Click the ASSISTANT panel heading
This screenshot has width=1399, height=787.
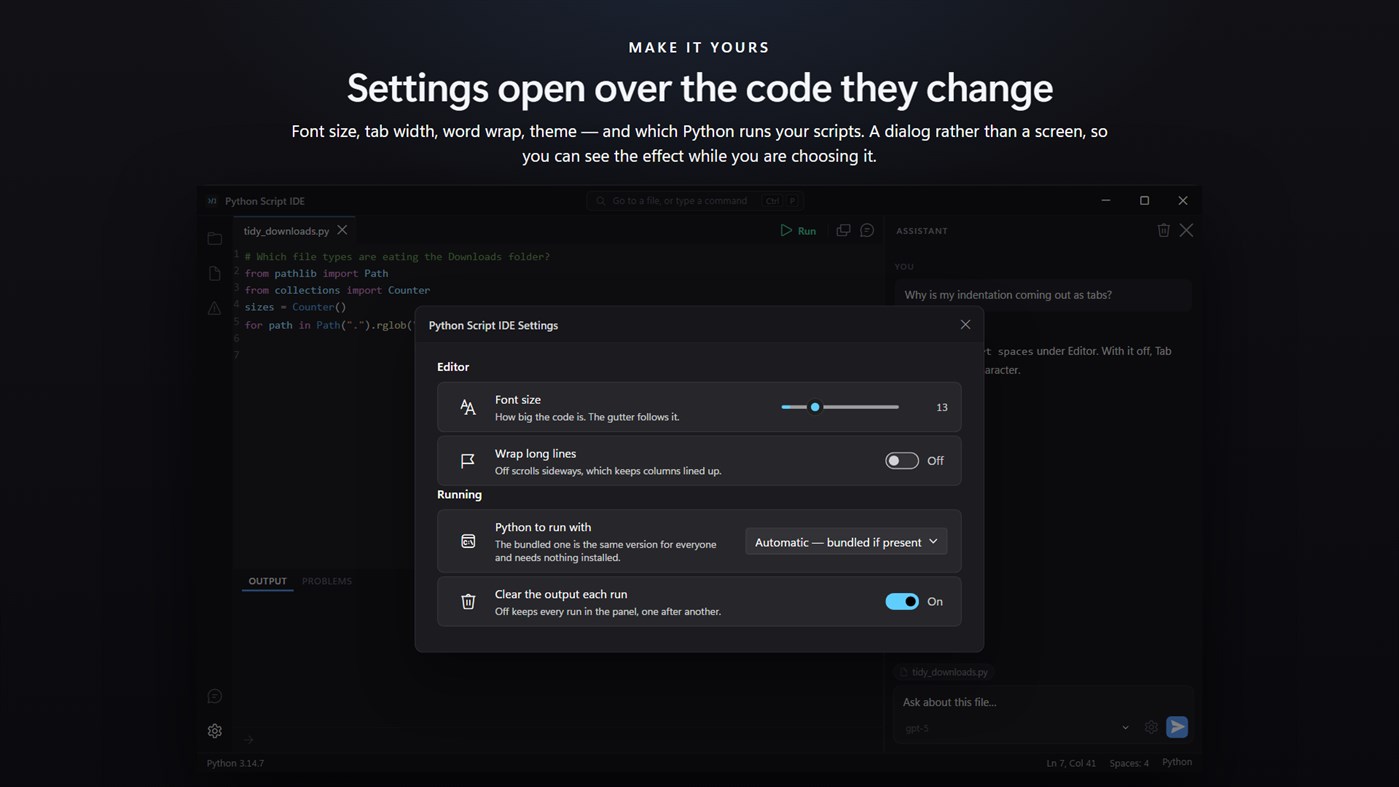(921, 231)
